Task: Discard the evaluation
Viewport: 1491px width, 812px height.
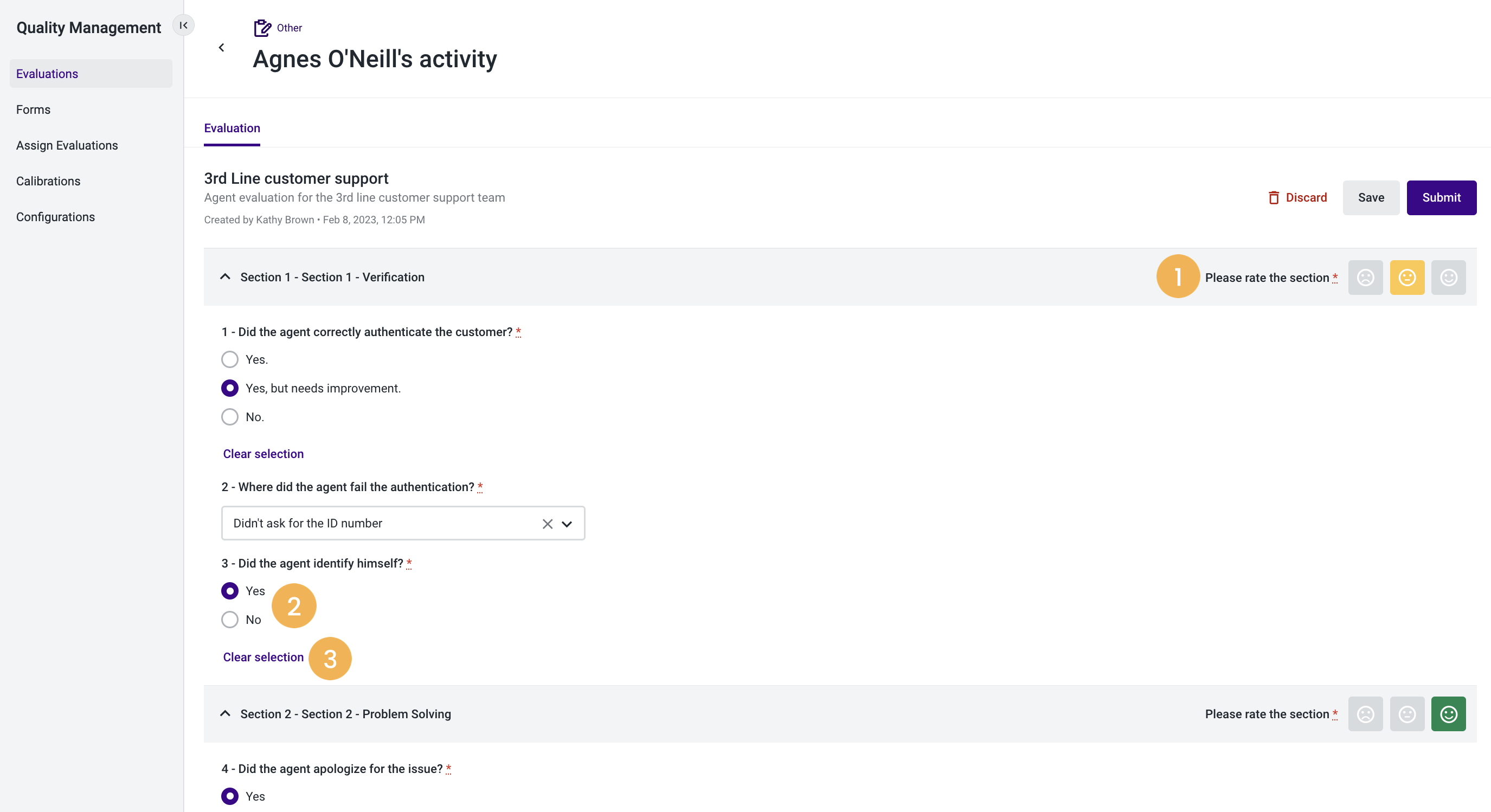Action: point(1297,198)
